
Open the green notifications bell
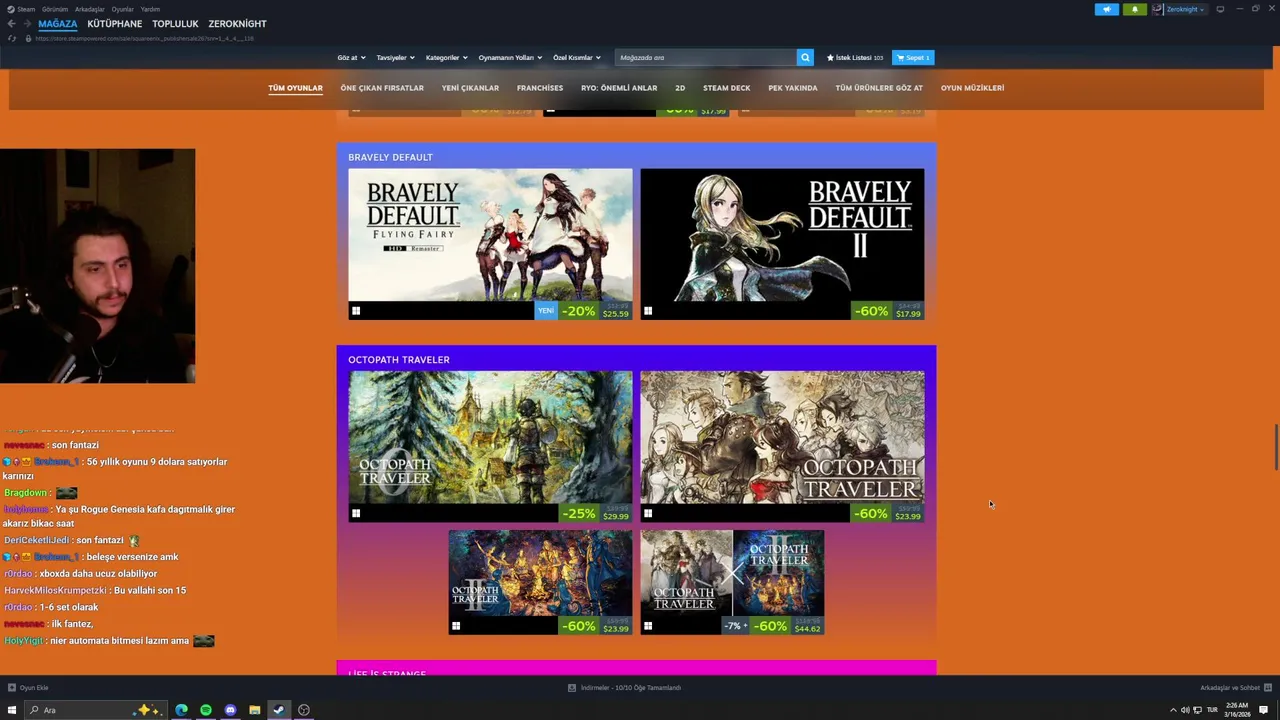coord(1135,9)
